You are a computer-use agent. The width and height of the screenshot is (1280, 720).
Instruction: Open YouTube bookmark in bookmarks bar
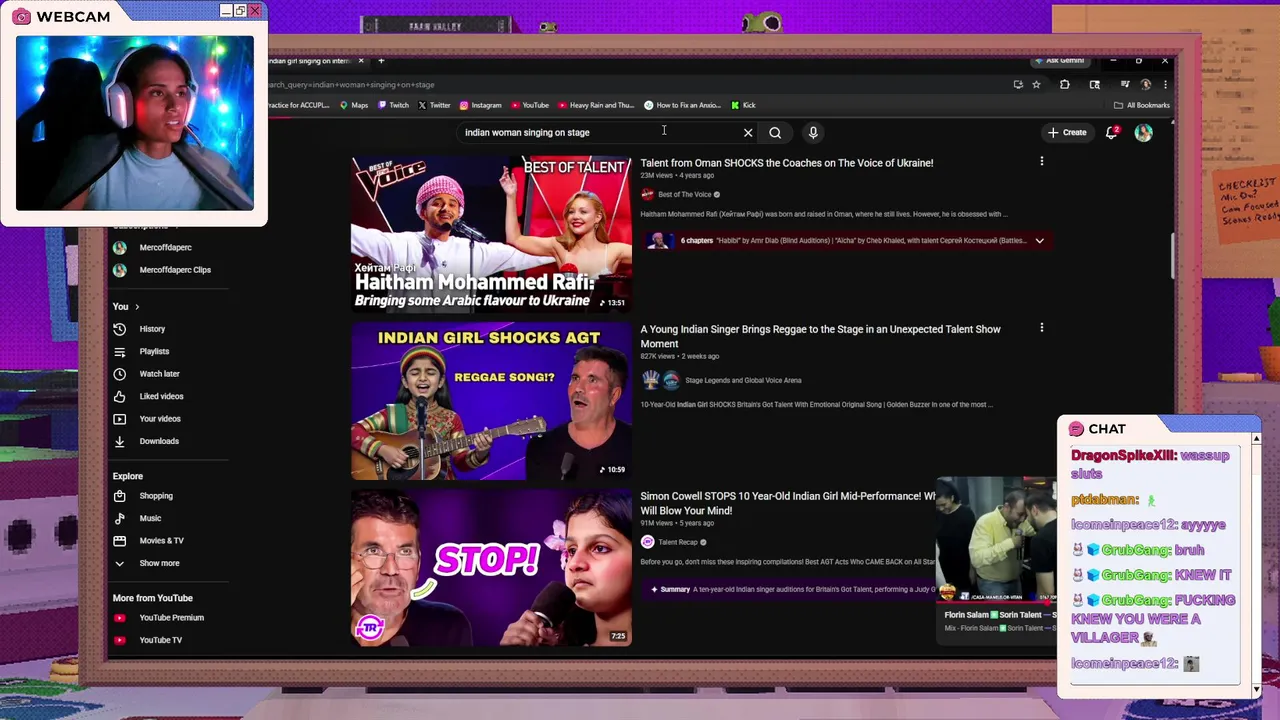[530, 105]
